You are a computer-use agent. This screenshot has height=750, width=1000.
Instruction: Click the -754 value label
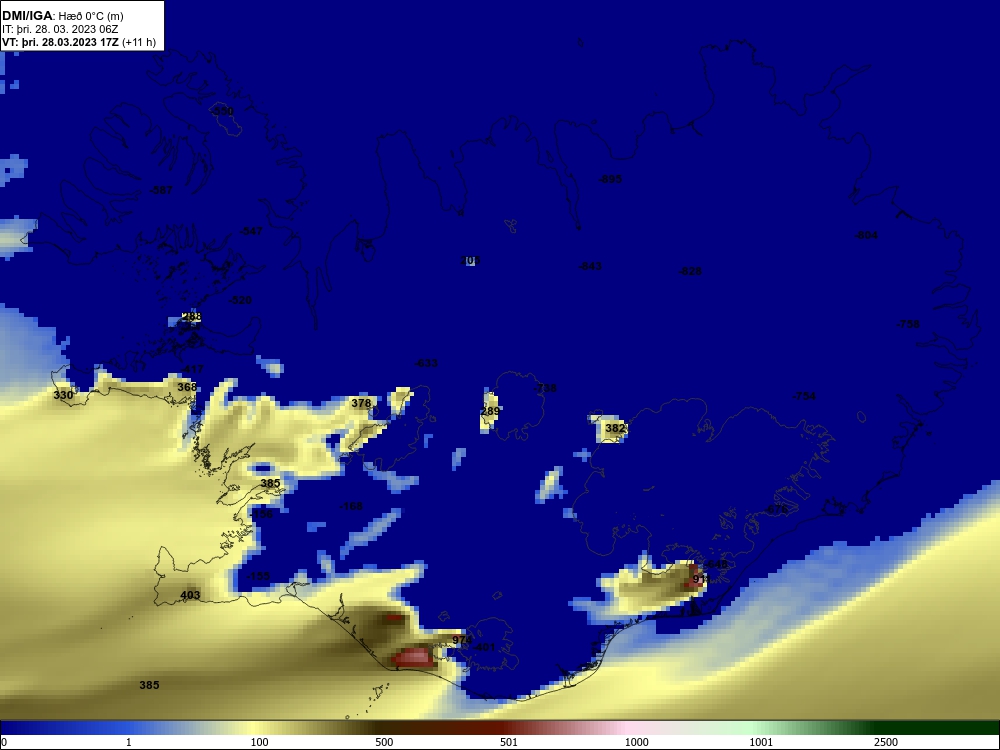(804, 396)
